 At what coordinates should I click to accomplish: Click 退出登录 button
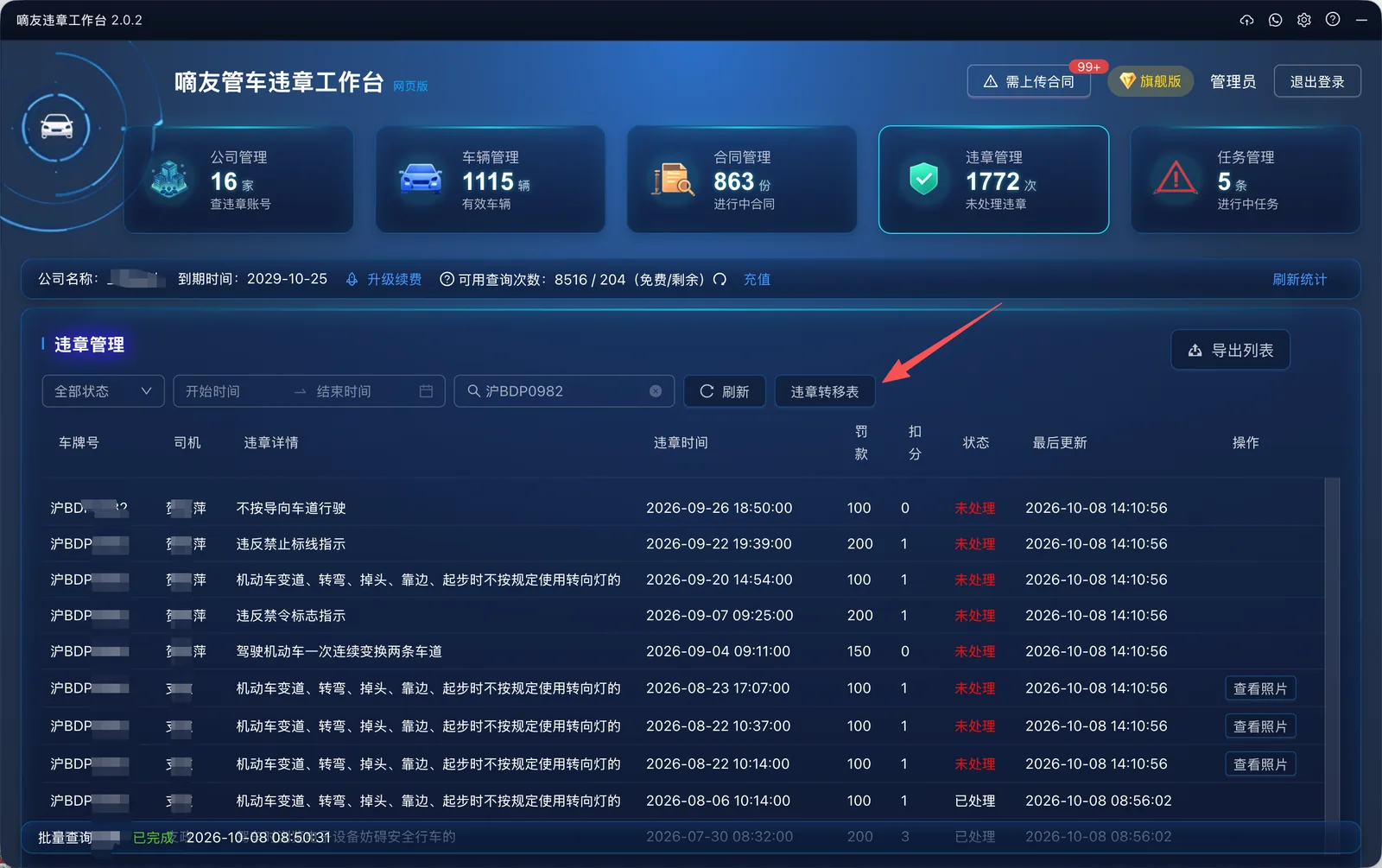(1317, 82)
